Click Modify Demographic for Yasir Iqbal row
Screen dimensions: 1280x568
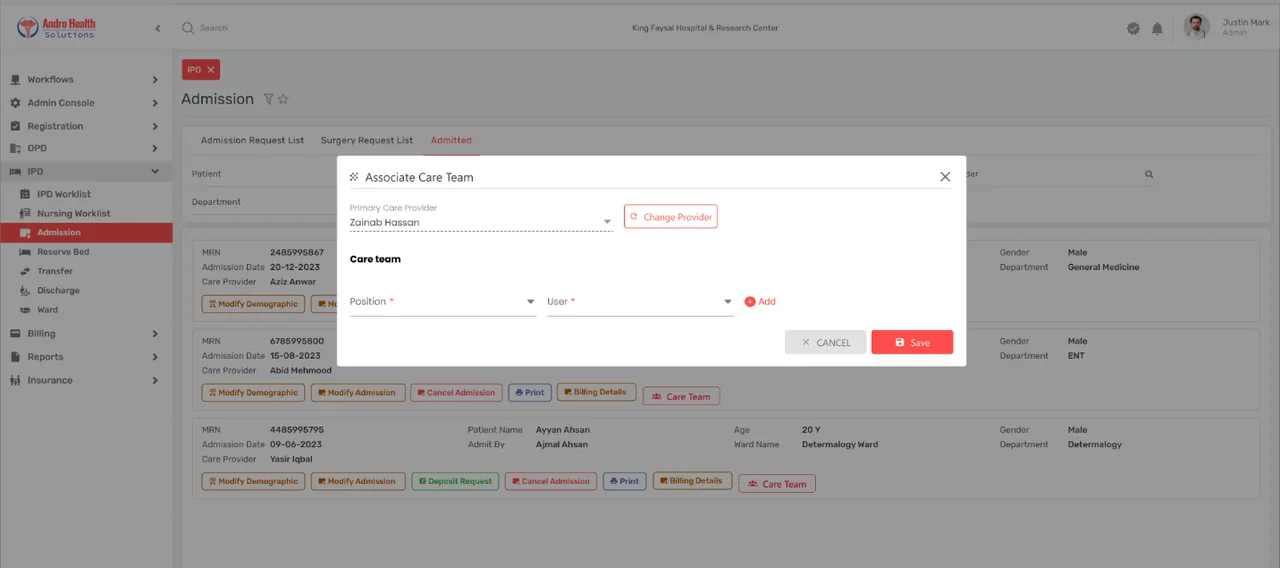(x=252, y=481)
